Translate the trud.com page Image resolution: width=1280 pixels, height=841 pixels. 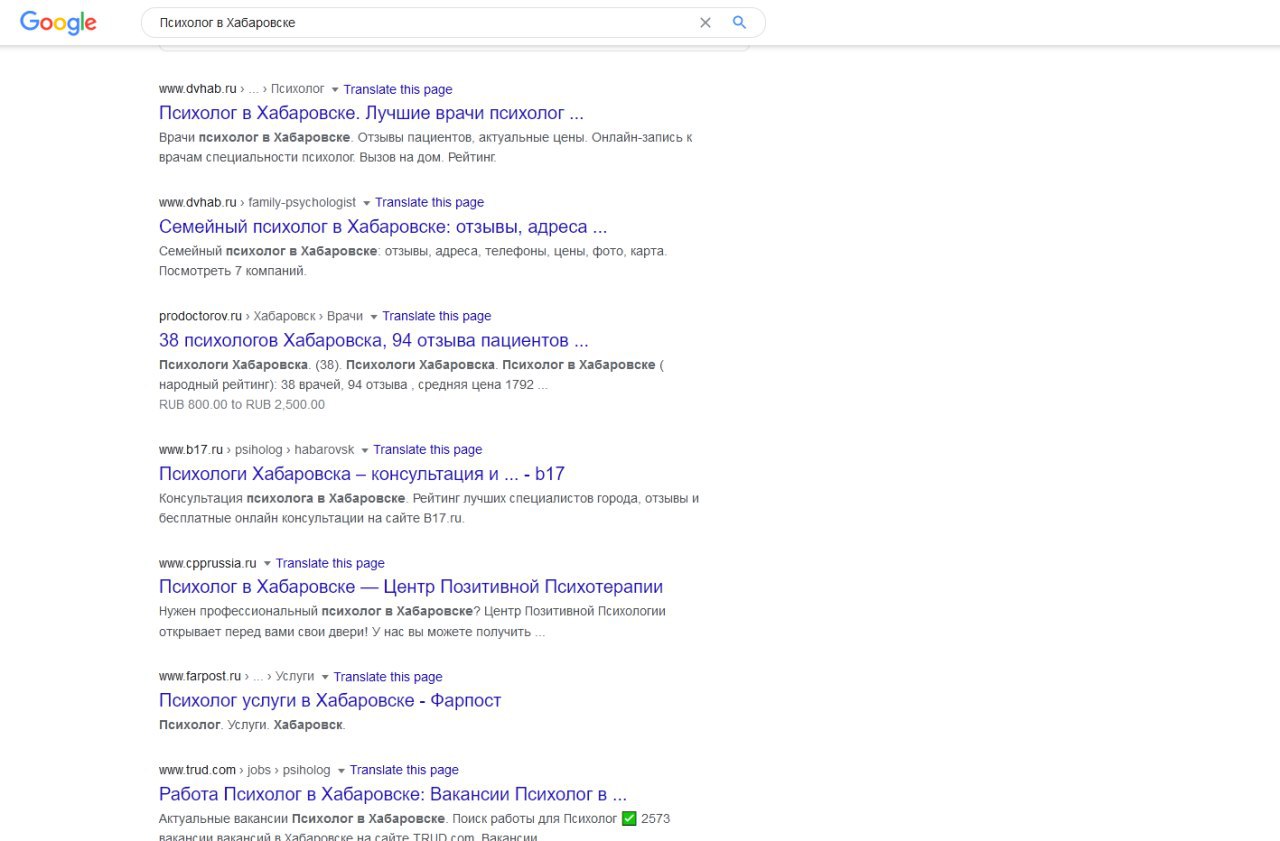pos(404,770)
